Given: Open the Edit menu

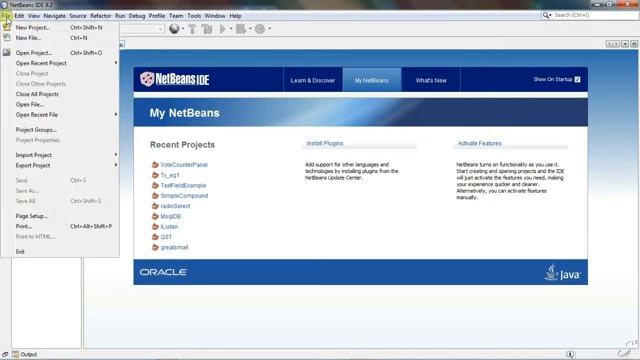Looking at the screenshot, I should point(19,16).
